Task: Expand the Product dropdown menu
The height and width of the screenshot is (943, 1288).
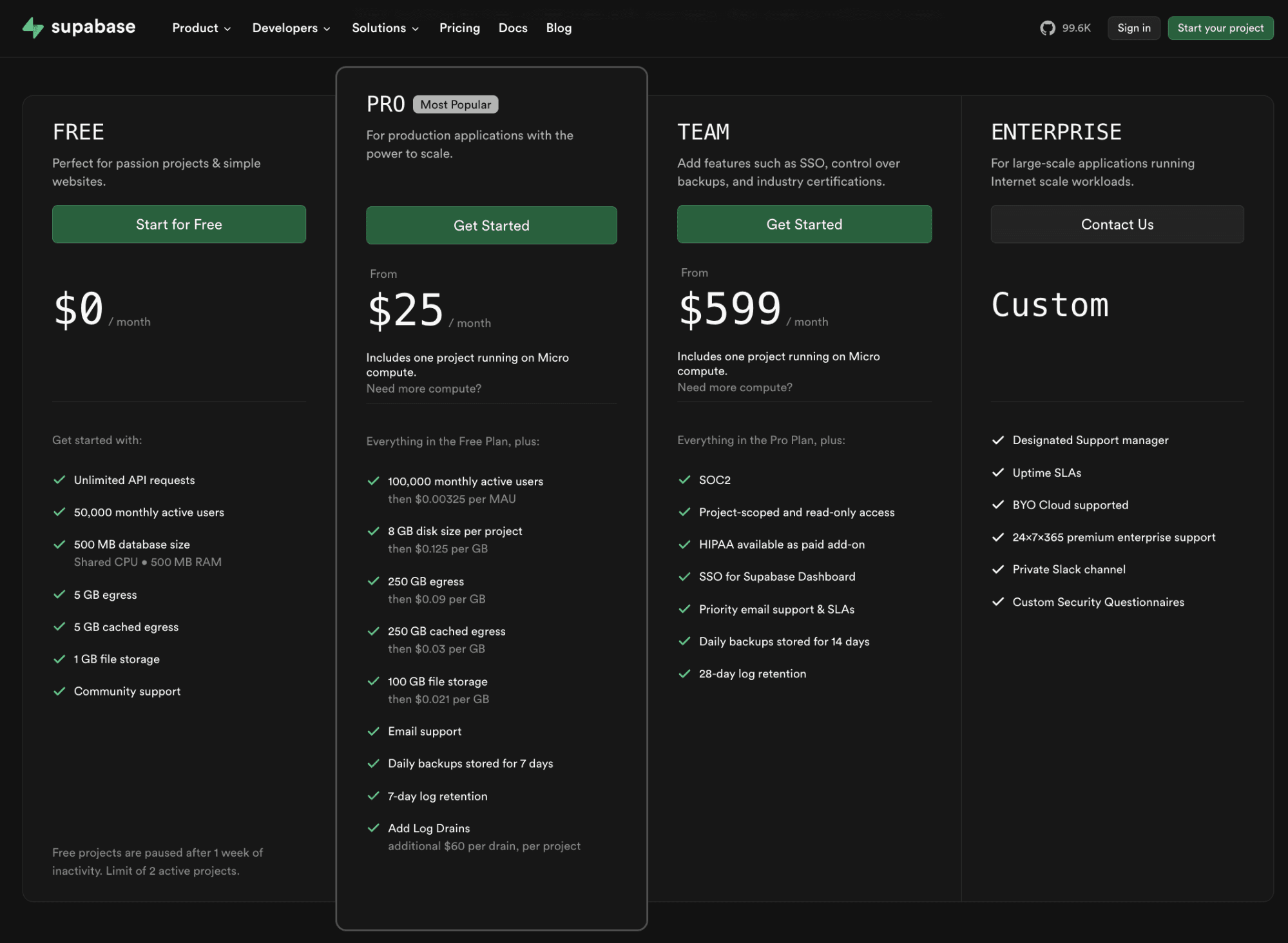Action: point(201,28)
